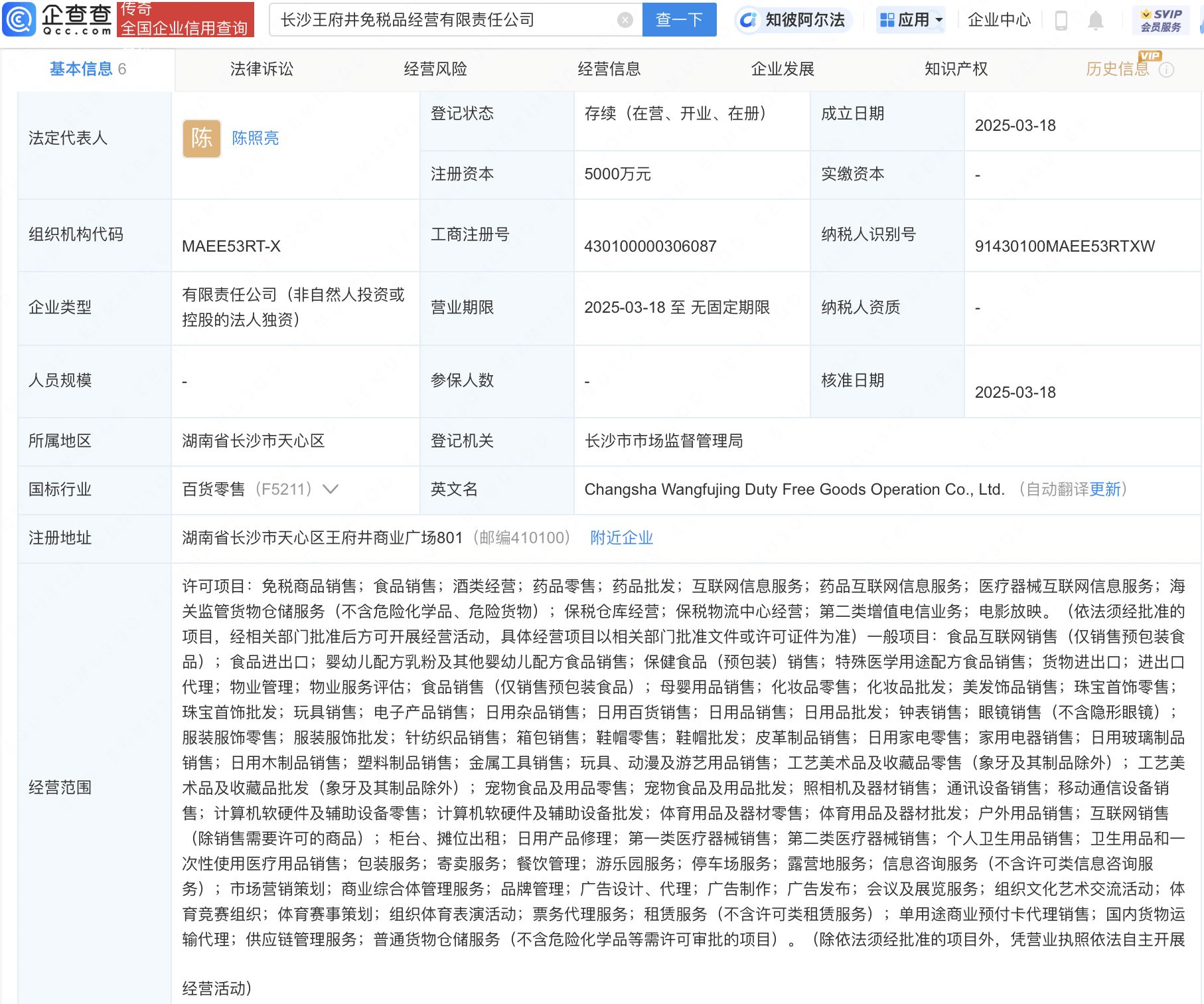
Task: Switch to the 基本信息 tab
Action: point(88,69)
